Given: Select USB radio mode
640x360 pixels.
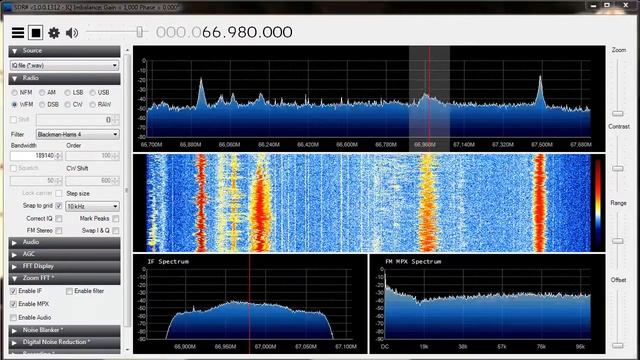Looking at the screenshot, I should 93,93.
